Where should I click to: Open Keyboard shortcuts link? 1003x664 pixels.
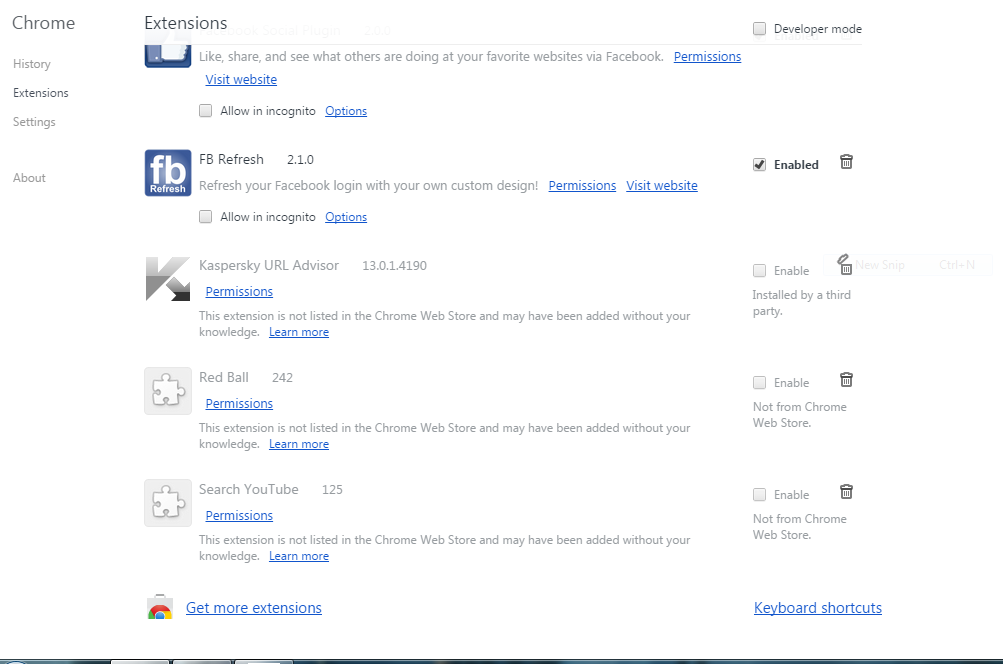pos(818,608)
